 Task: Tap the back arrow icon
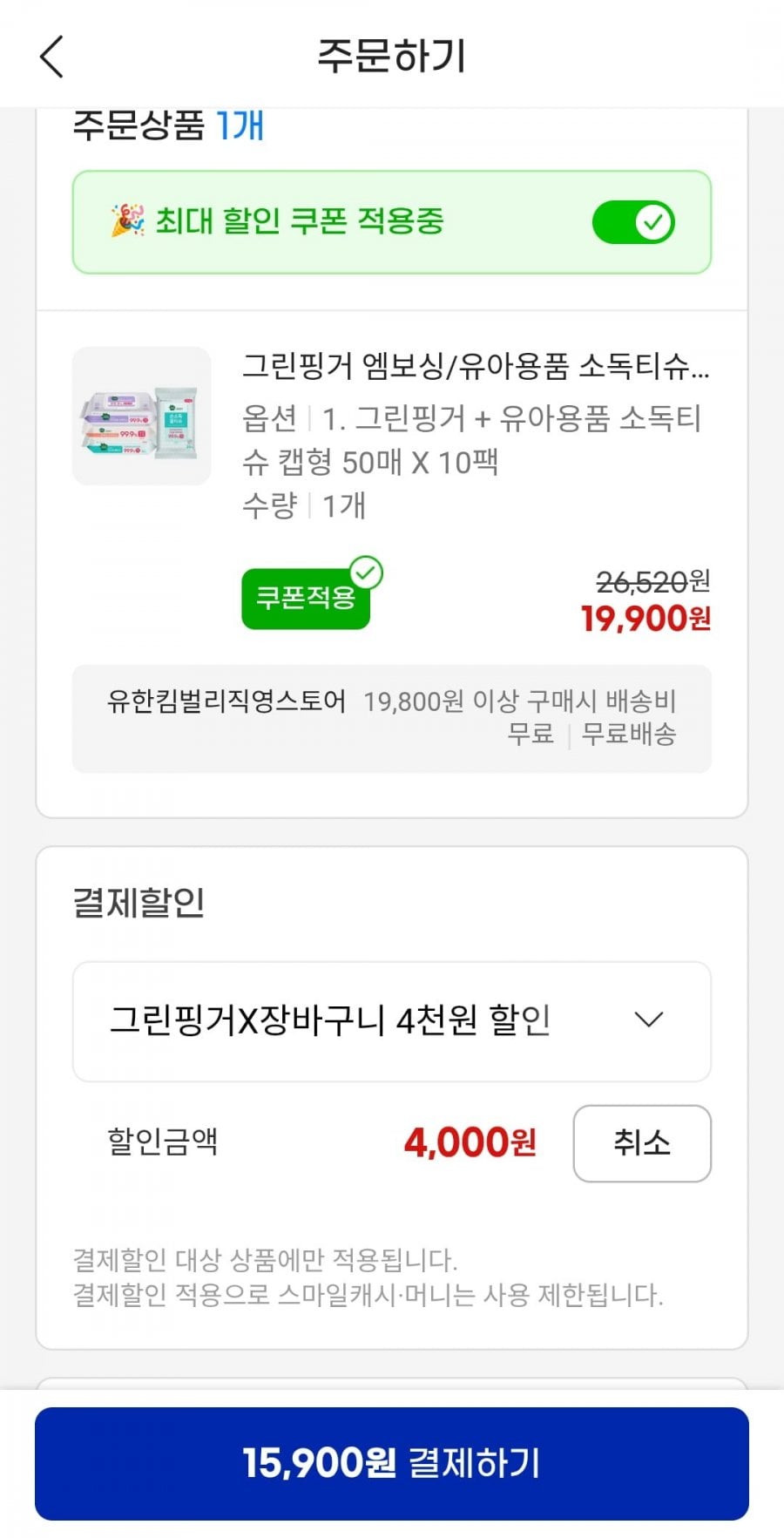[x=52, y=57]
